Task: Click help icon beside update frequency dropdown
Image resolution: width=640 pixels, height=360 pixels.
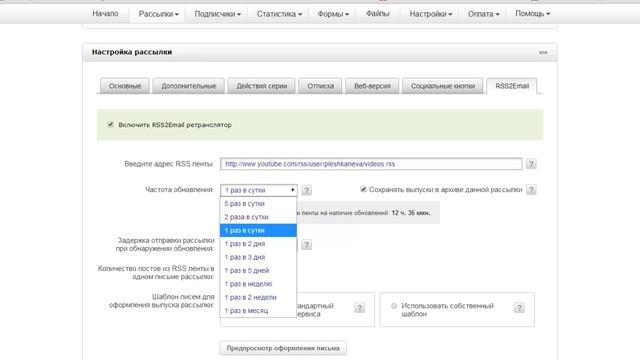Action: tap(307, 190)
